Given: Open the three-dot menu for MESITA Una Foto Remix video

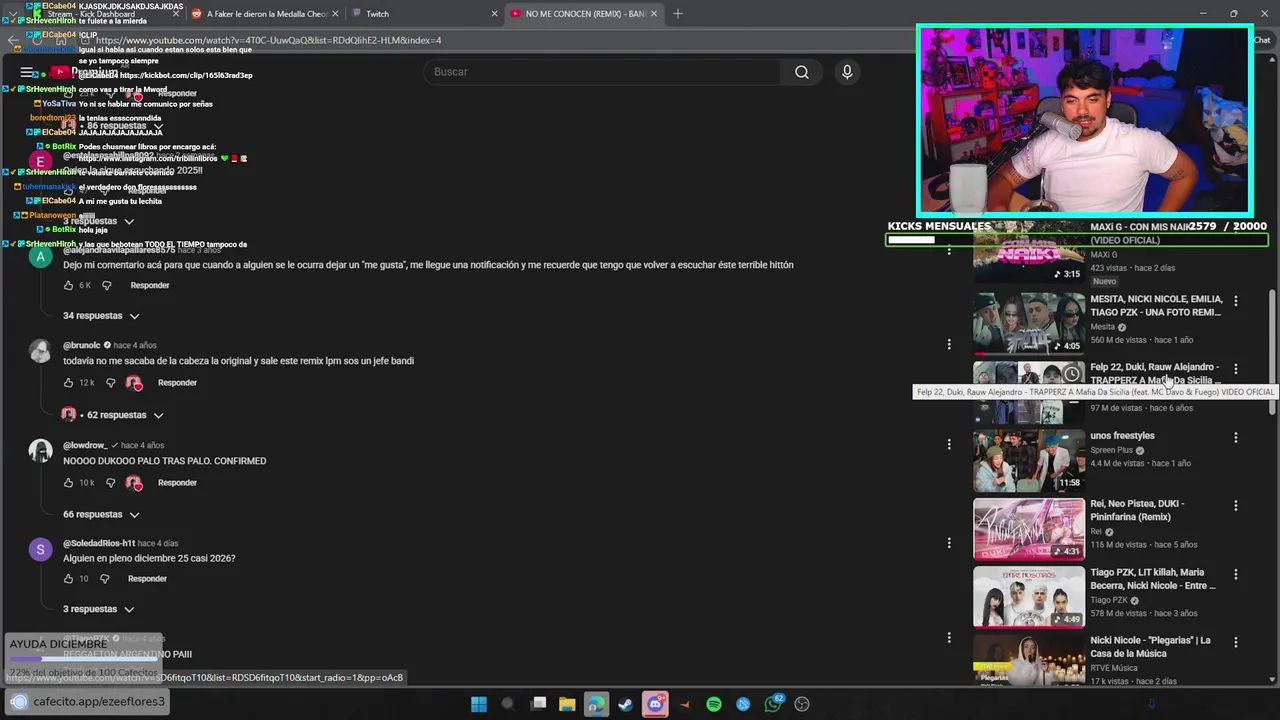Looking at the screenshot, I should (x=1236, y=301).
